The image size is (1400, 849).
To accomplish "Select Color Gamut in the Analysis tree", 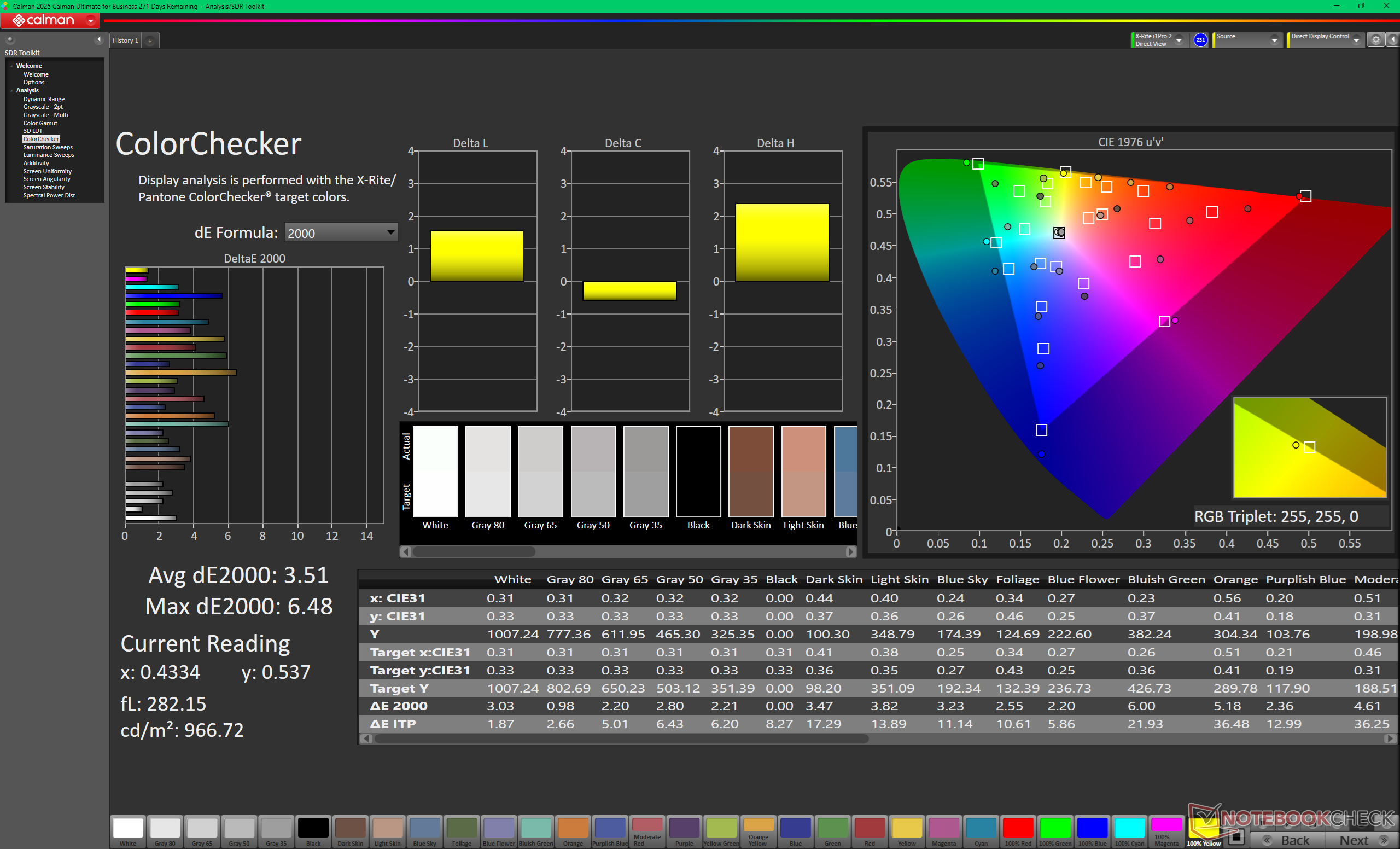I will [x=40, y=123].
